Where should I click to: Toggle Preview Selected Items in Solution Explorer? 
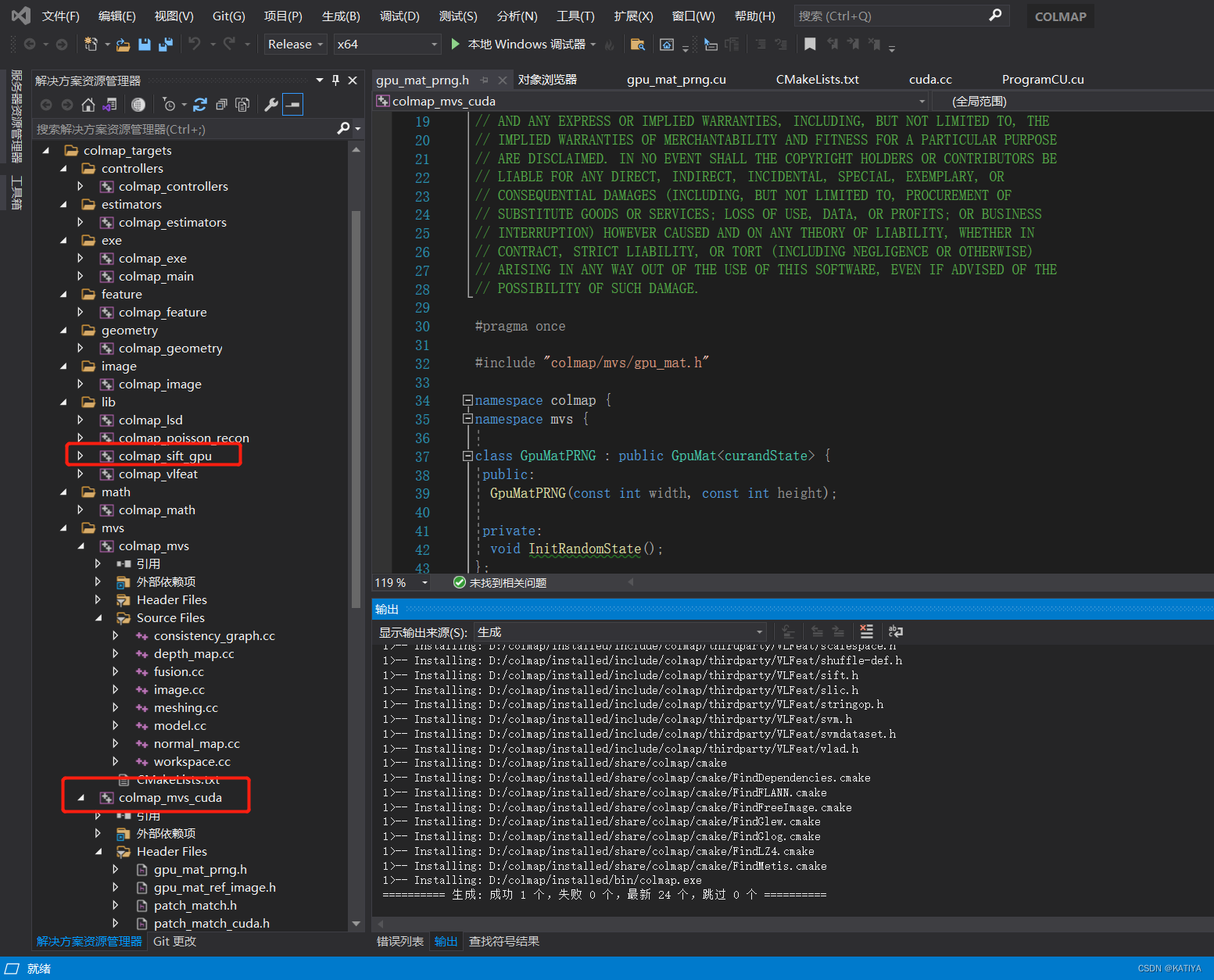(293, 104)
